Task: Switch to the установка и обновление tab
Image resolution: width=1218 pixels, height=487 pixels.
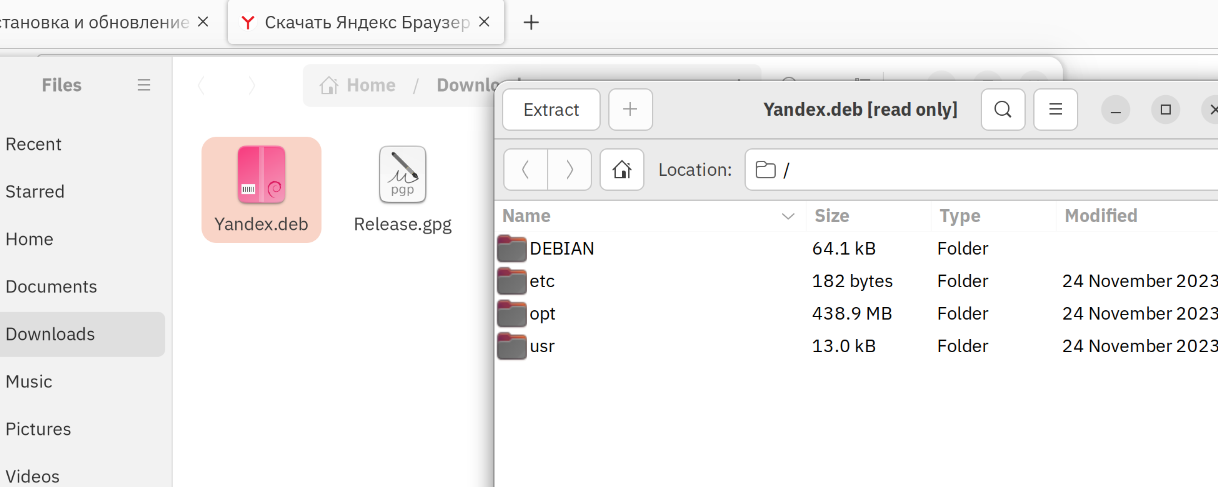Action: [x=96, y=22]
